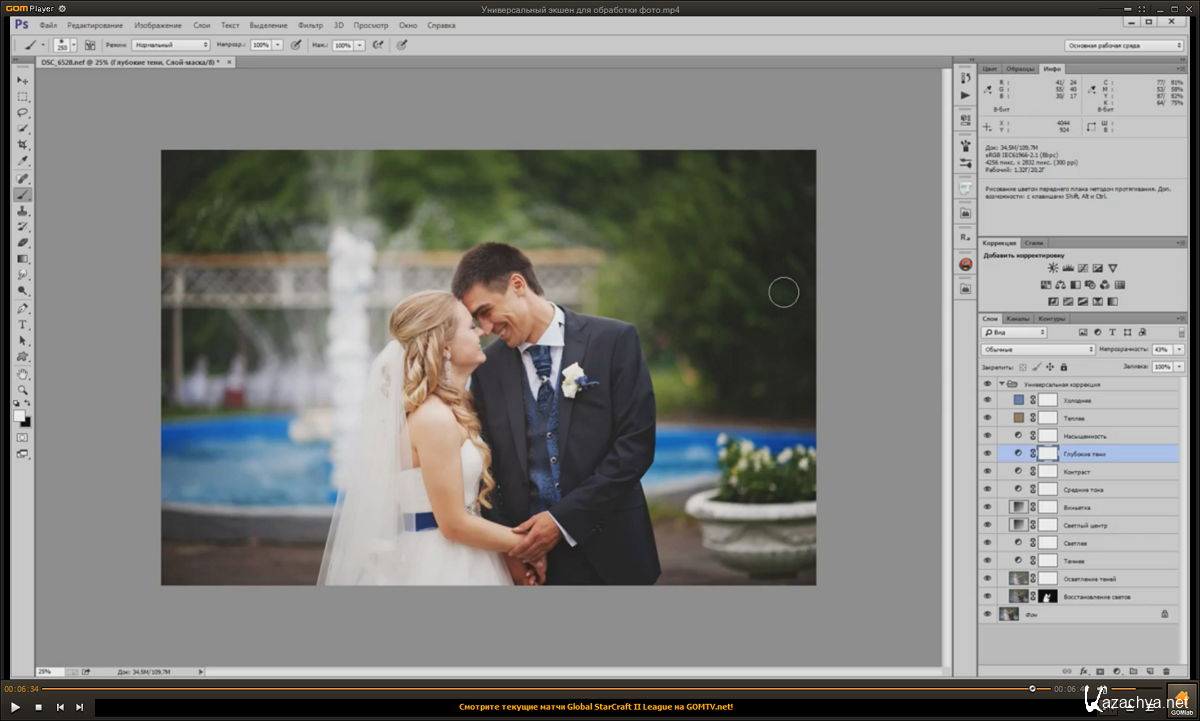Select the Horizontal Type tool
Image resolution: width=1200 pixels, height=721 pixels.
pyautogui.click(x=23, y=325)
